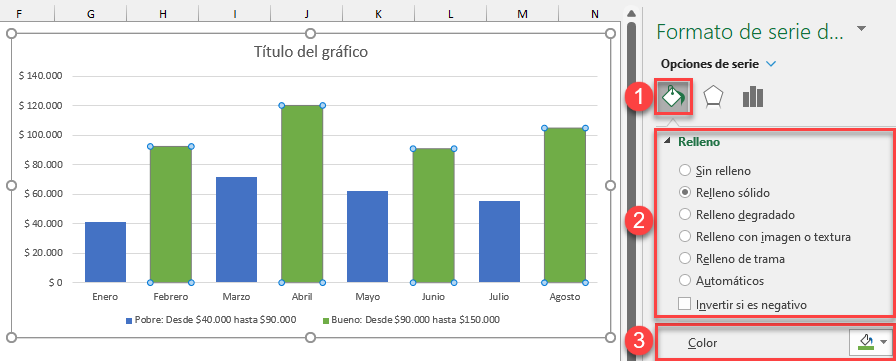Click the scrollbar up arrow
The image size is (896, 361).
coord(631,14)
